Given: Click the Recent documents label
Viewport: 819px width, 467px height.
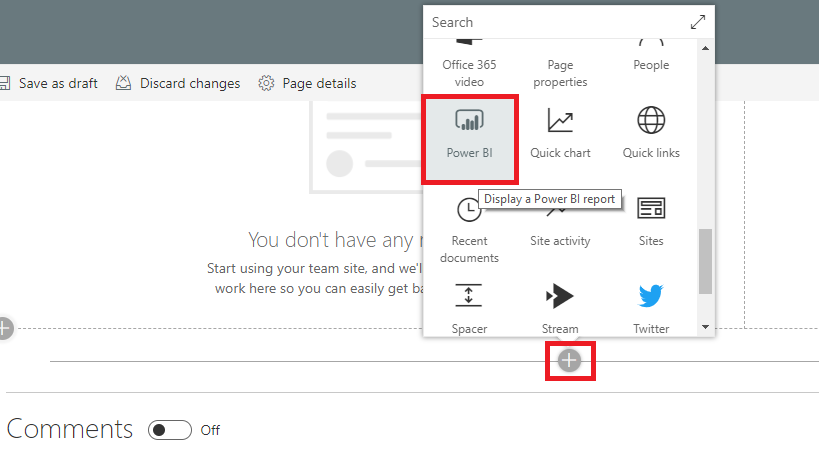Looking at the screenshot, I should point(469,249).
